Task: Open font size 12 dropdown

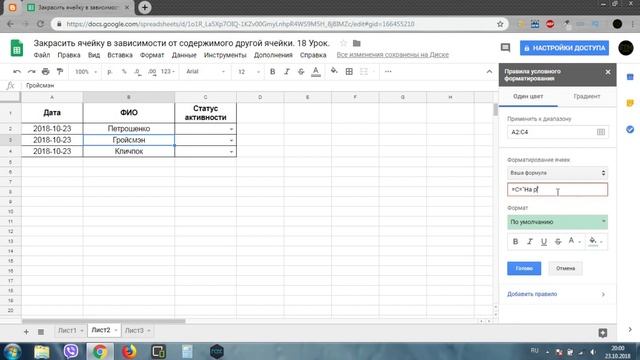Action: pos(249,71)
